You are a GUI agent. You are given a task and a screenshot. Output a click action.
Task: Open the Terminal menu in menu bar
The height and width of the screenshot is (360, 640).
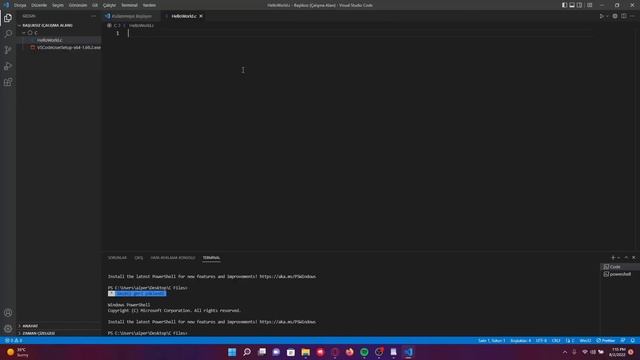(x=129, y=5)
